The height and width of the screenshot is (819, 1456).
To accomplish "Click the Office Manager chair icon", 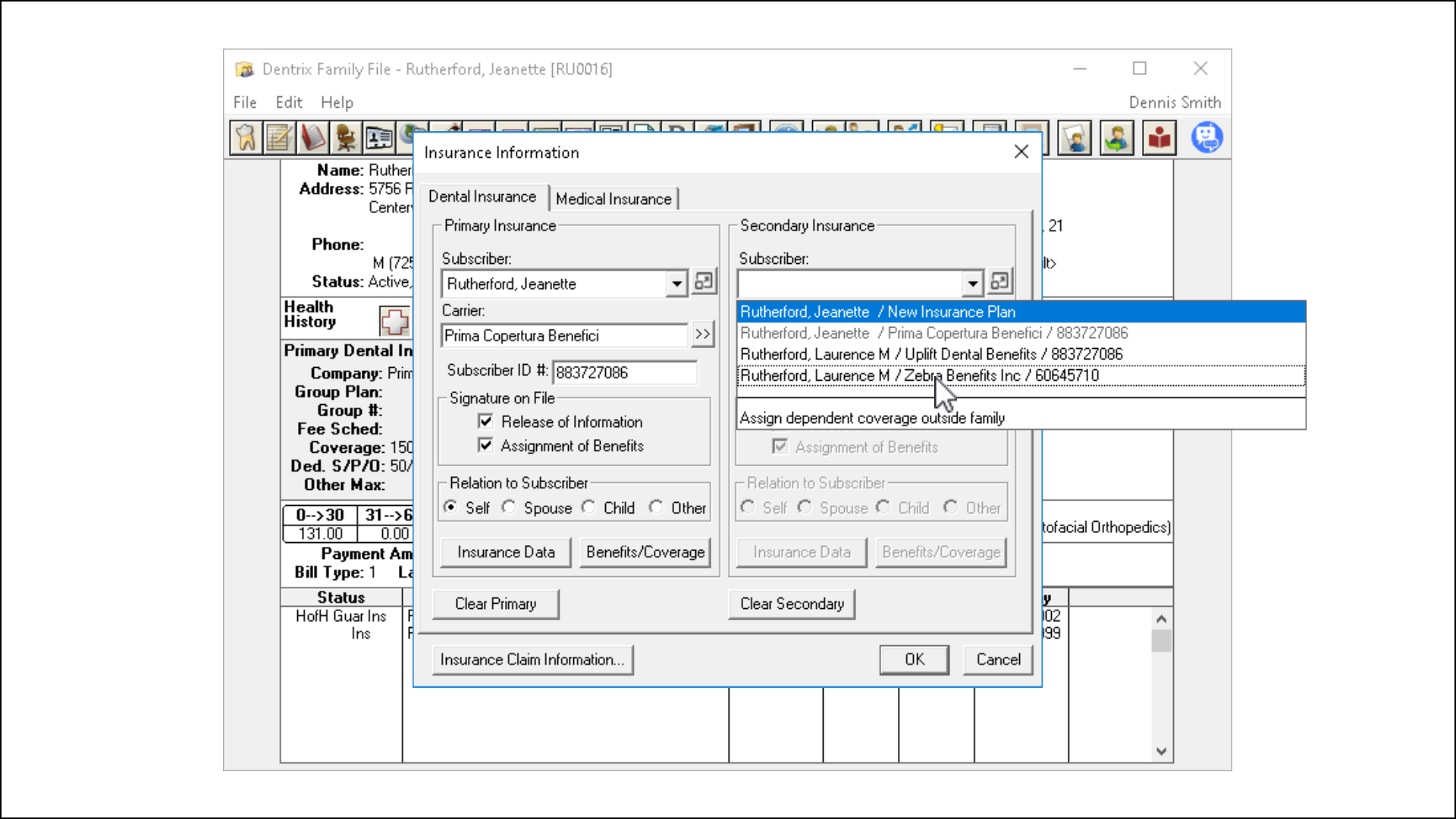I will 346,138.
